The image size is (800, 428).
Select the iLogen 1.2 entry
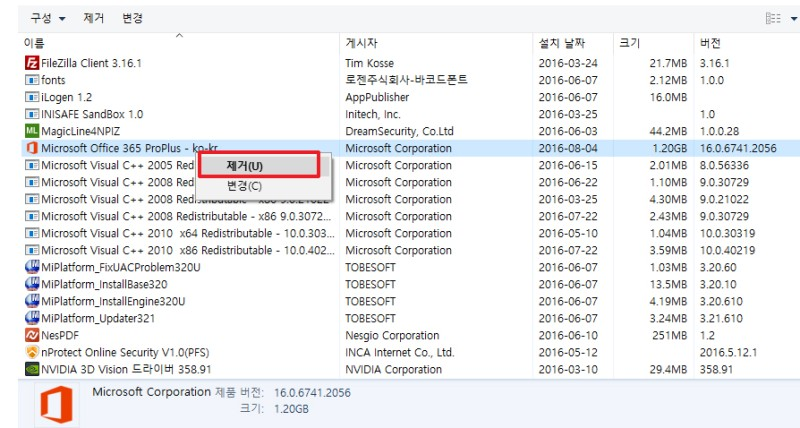67,97
